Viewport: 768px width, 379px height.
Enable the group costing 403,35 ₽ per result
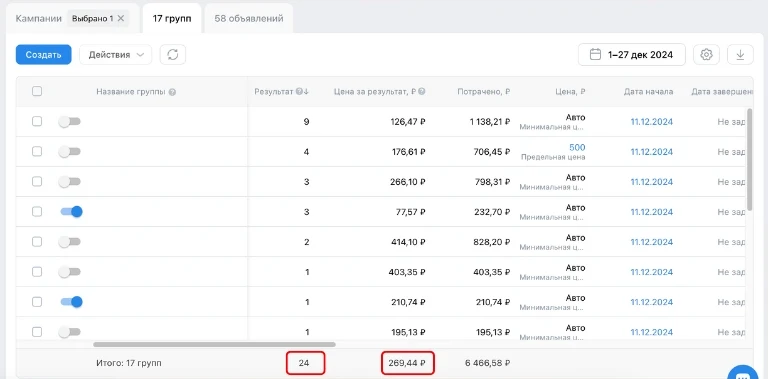(70, 272)
